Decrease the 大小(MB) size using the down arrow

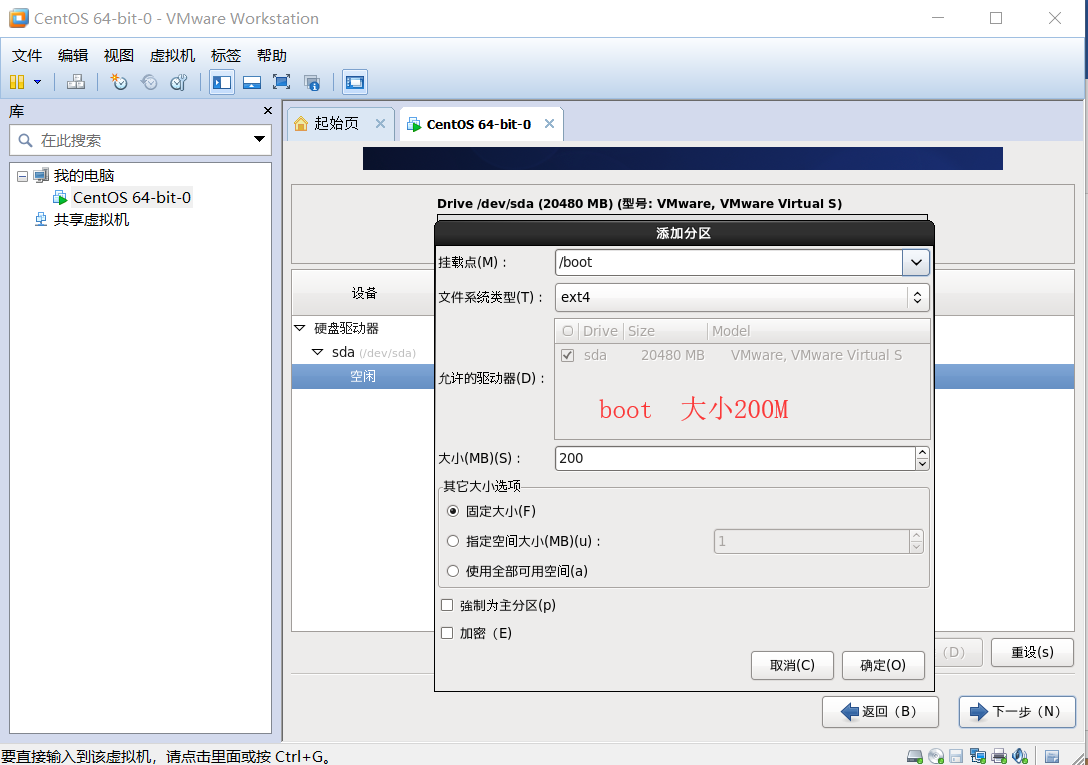coord(922,464)
